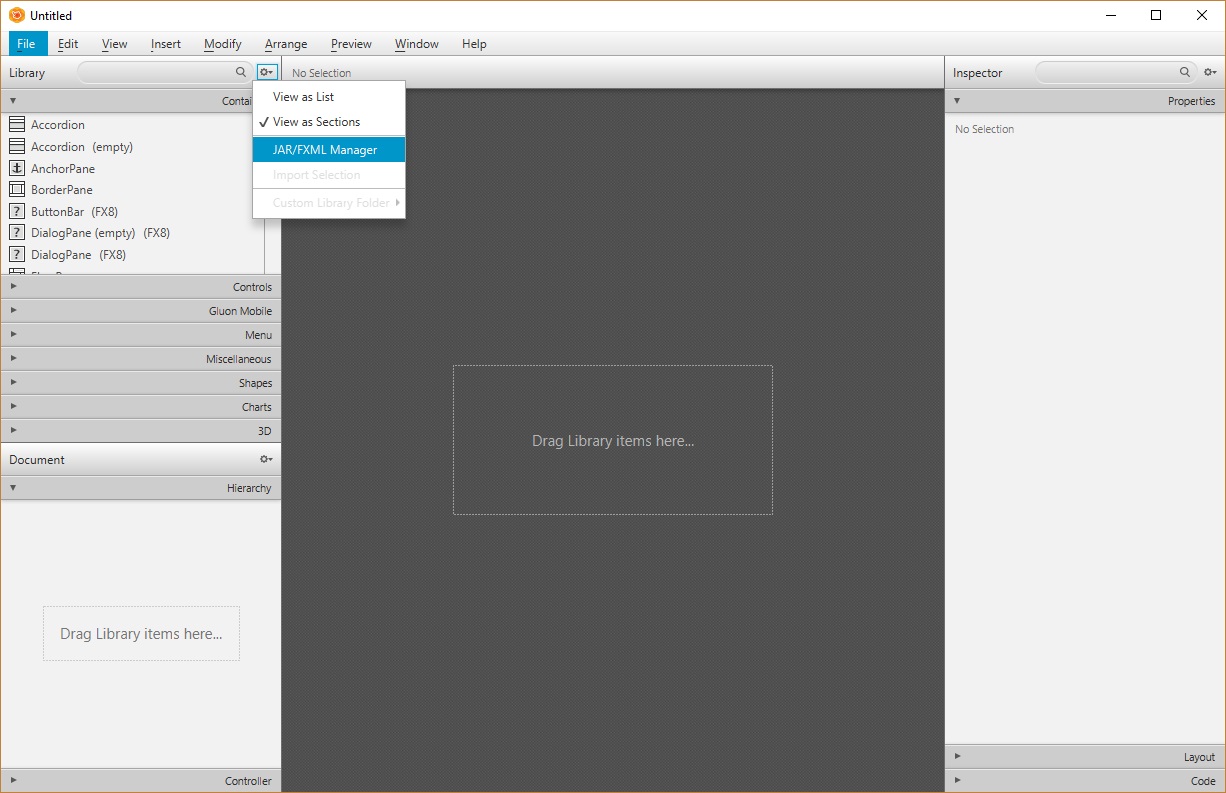Image resolution: width=1226 pixels, height=793 pixels.
Task: Open the Window menu
Action: [x=417, y=44]
